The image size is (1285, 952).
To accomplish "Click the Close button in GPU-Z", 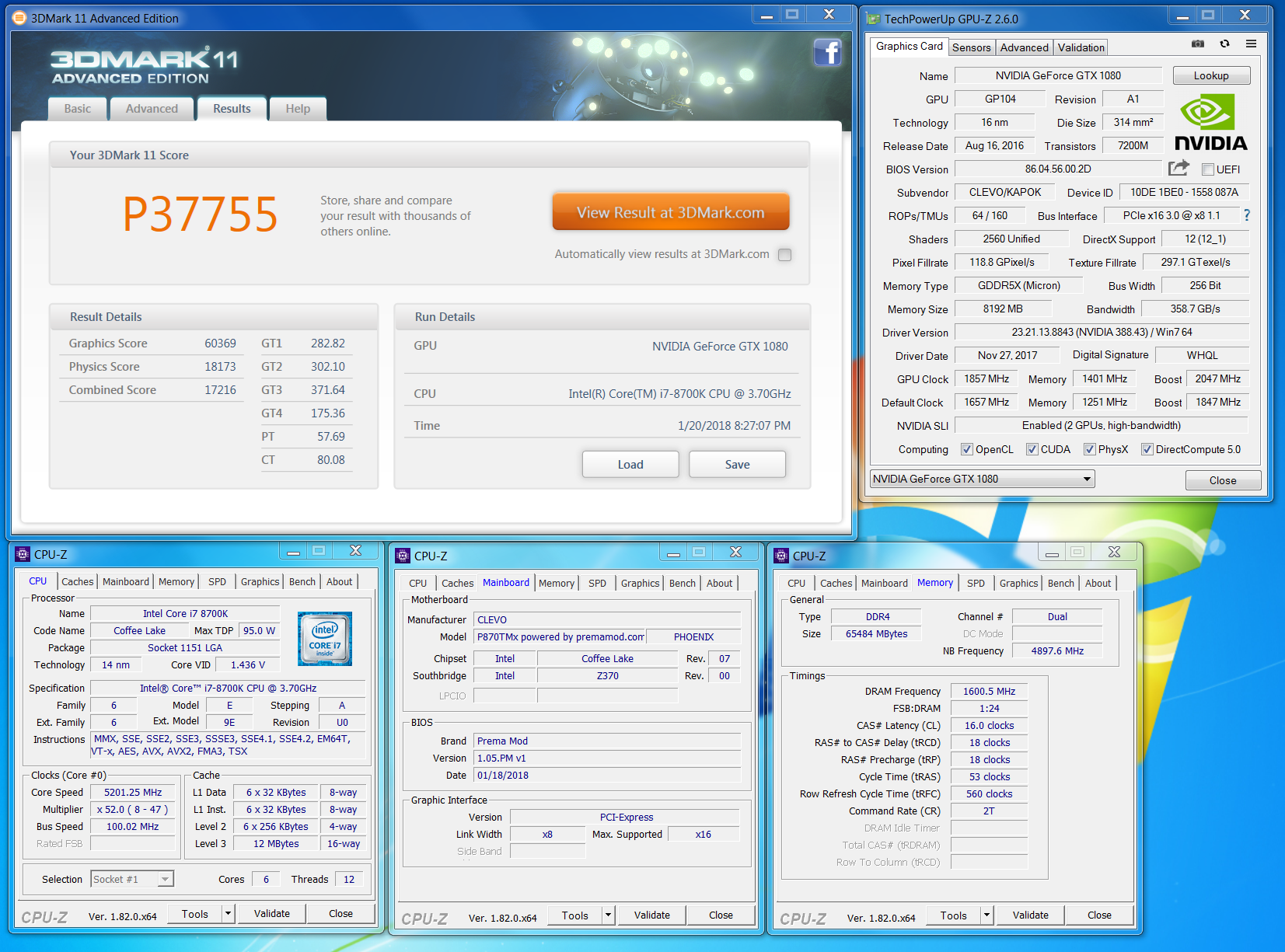I will click(1223, 480).
